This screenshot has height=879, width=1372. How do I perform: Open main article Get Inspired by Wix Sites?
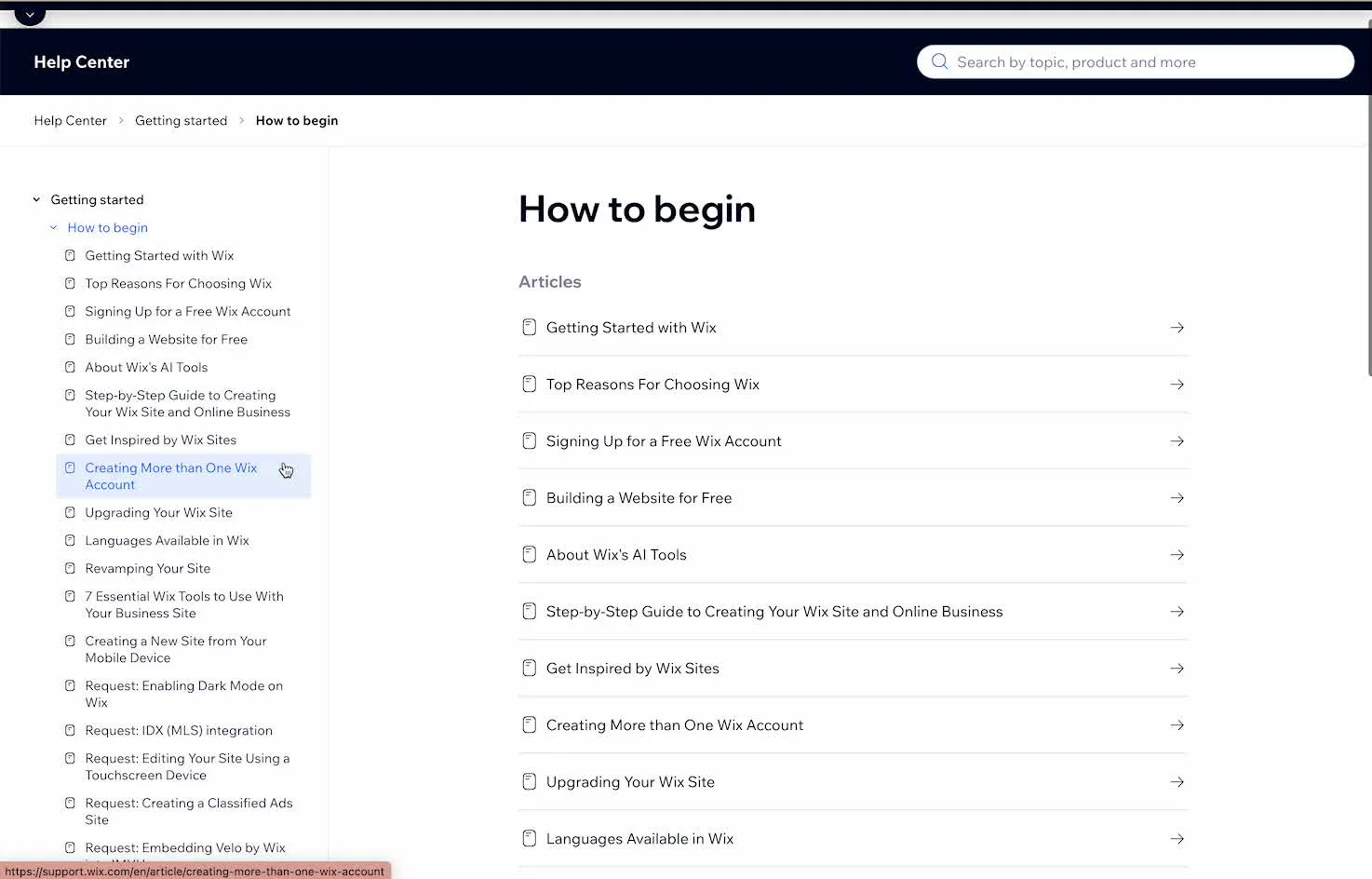coord(853,669)
